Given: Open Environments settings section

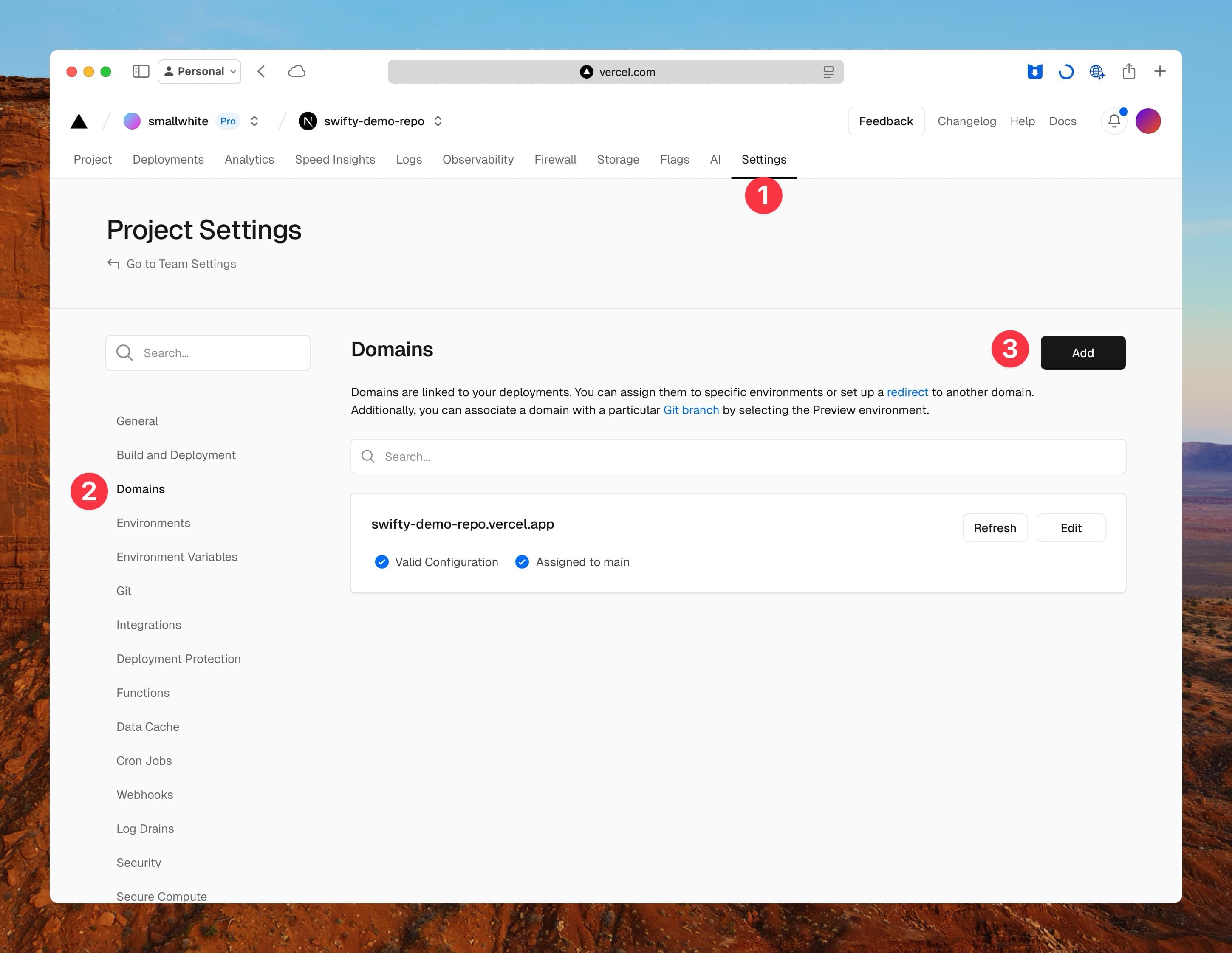Looking at the screenshot, I should click(153, 523).
